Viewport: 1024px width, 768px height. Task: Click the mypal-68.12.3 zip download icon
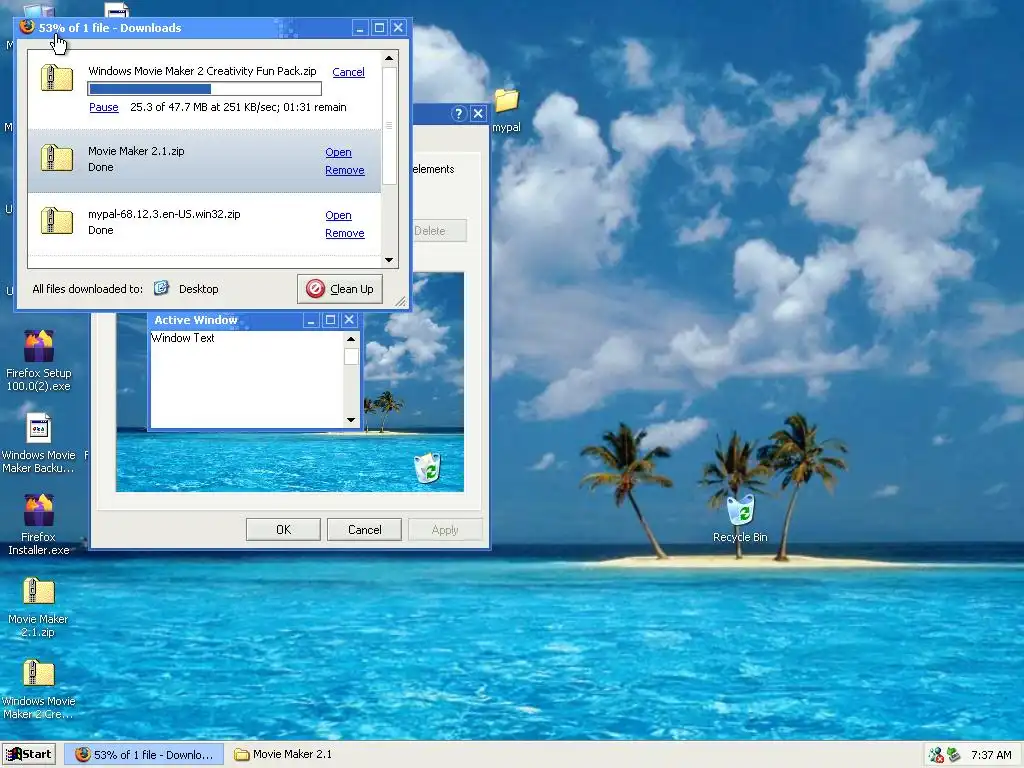[x=57, y=221]
